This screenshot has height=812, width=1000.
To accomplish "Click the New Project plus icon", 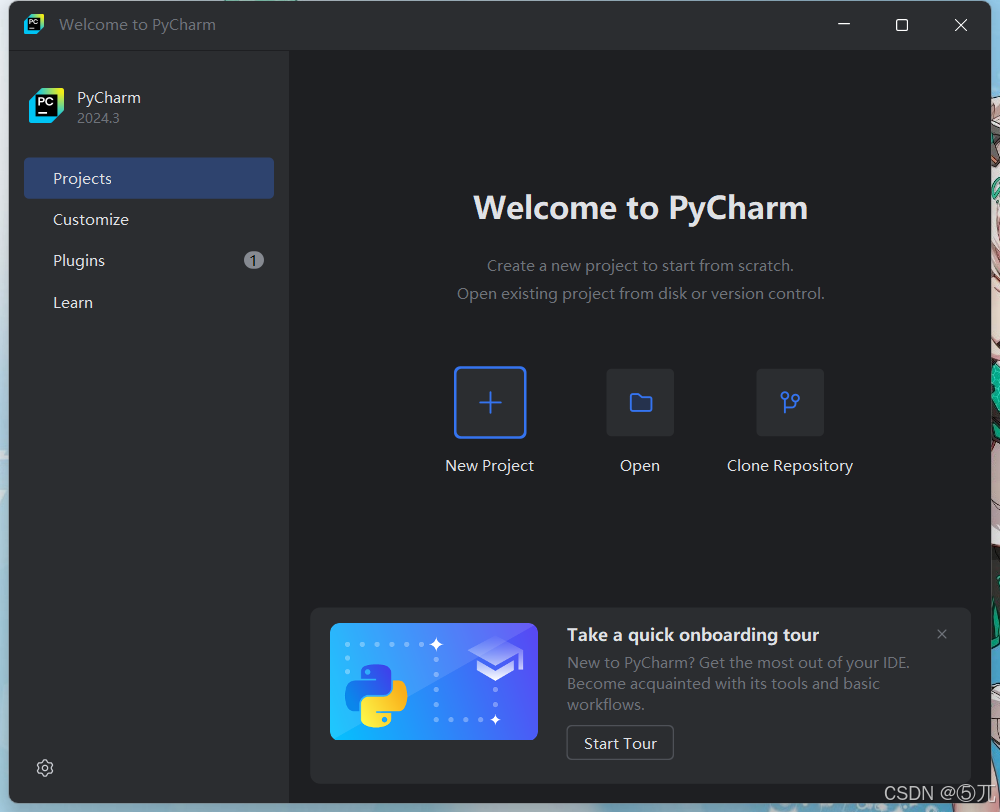I will tap(490, 402).
